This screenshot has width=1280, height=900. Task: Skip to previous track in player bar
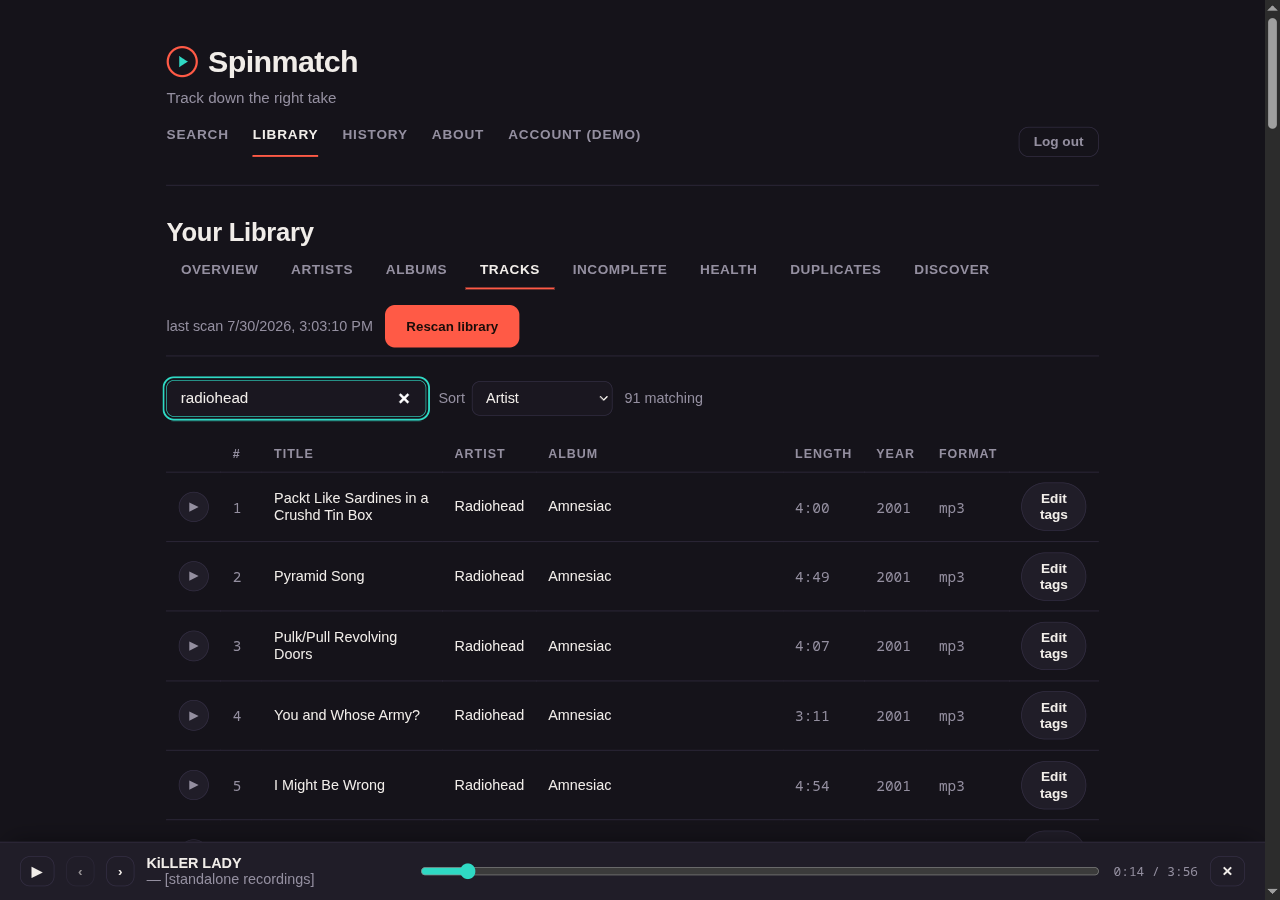coord(80,871)
